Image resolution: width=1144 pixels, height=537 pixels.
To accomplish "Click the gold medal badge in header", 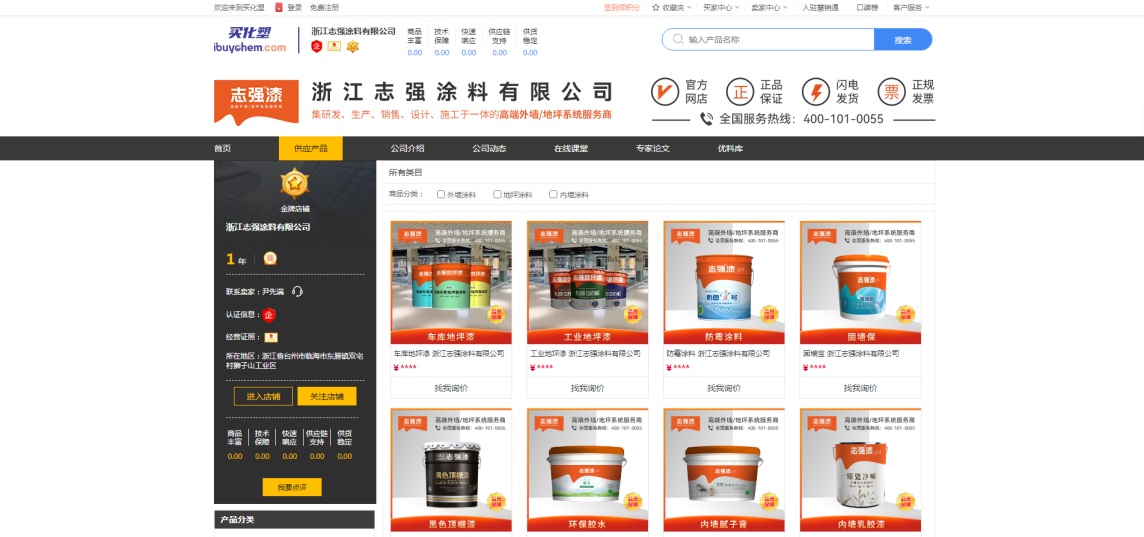I will click(x=353, y=47).
